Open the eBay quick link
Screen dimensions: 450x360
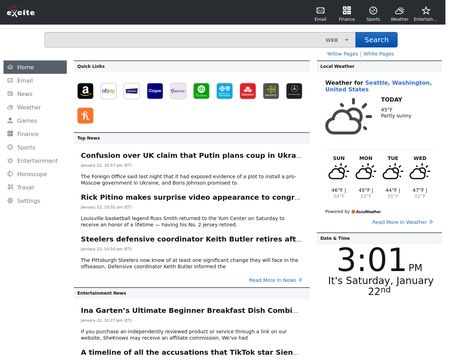tap(109, 91)
